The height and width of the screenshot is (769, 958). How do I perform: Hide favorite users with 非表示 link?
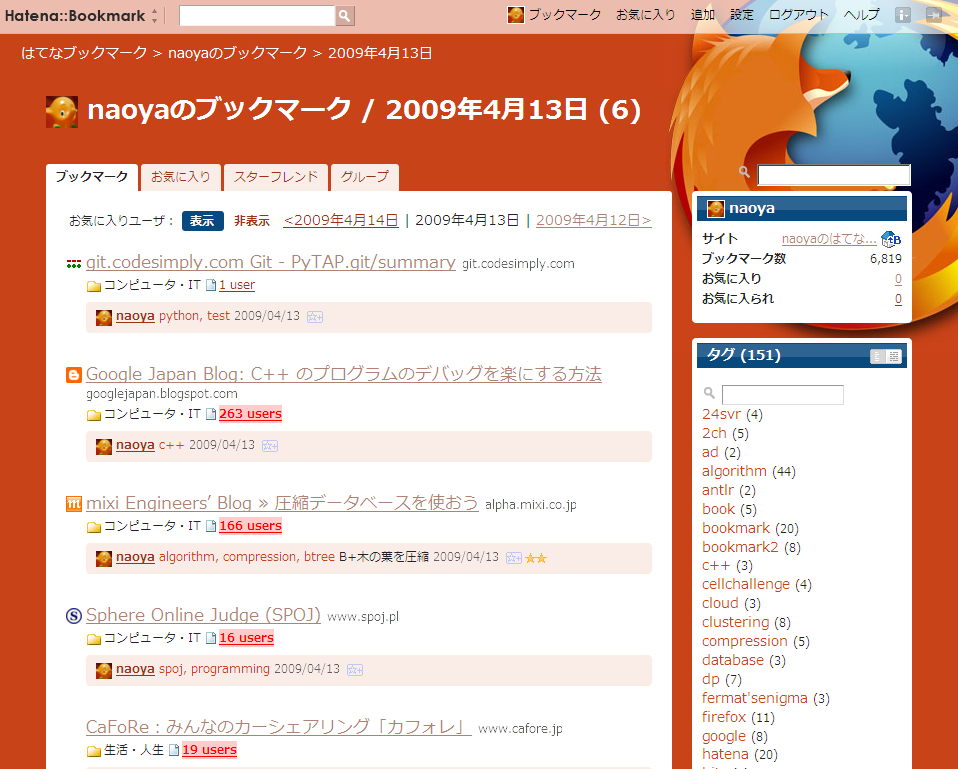pos(252,220)
